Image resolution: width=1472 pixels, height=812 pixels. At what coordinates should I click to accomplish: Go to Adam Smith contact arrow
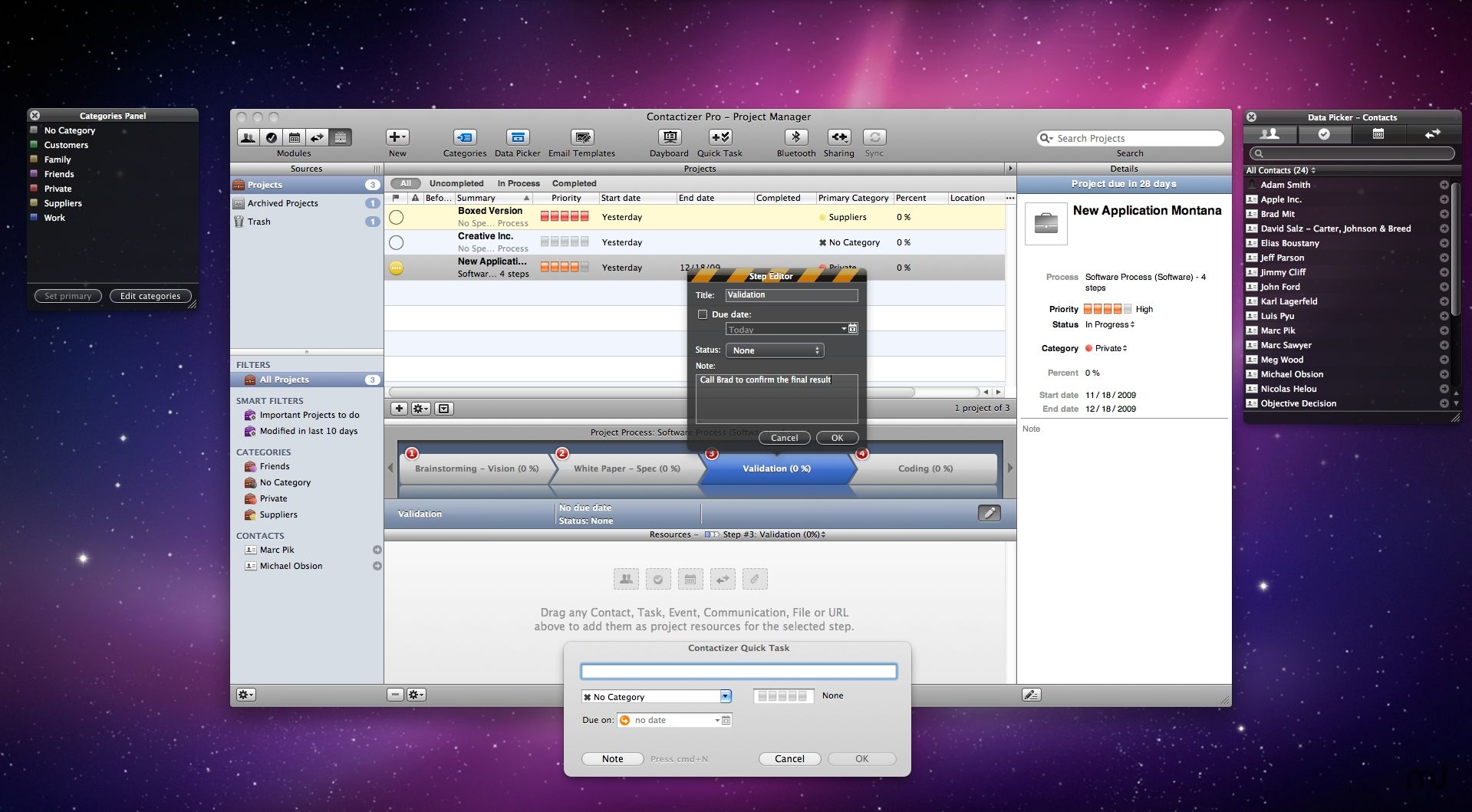(x=1444, y=185)
